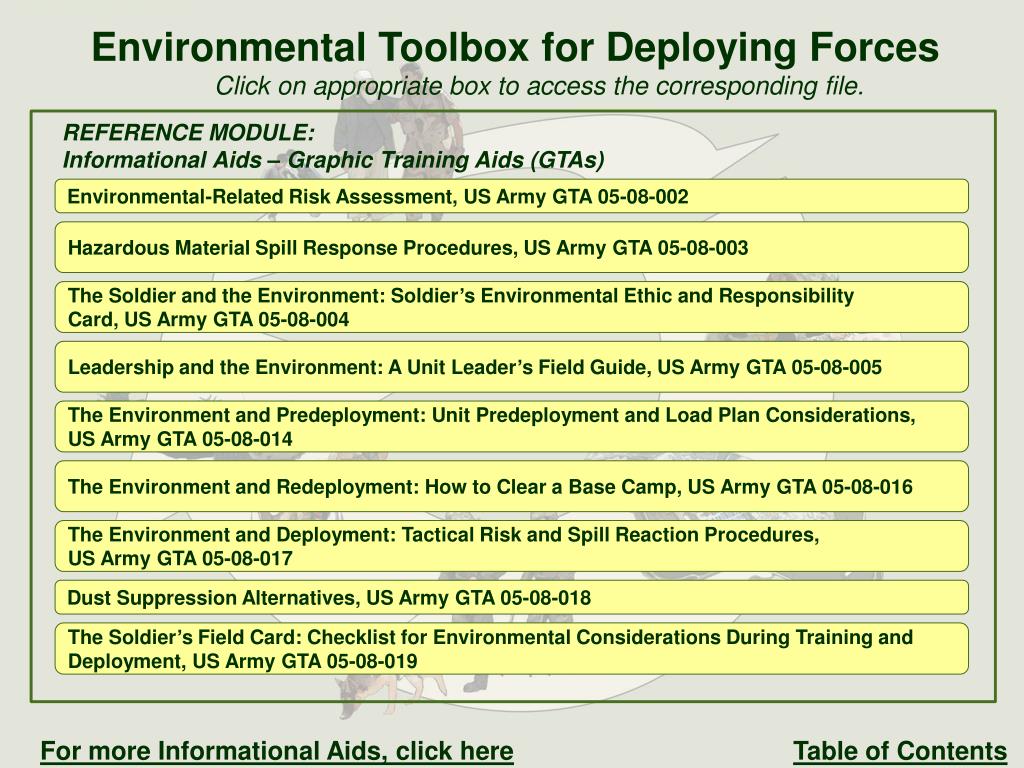This screenshot has height=768, width=1024.
Task: Open How to Clear a Base Camp
Action: click(x=511, y=487)
